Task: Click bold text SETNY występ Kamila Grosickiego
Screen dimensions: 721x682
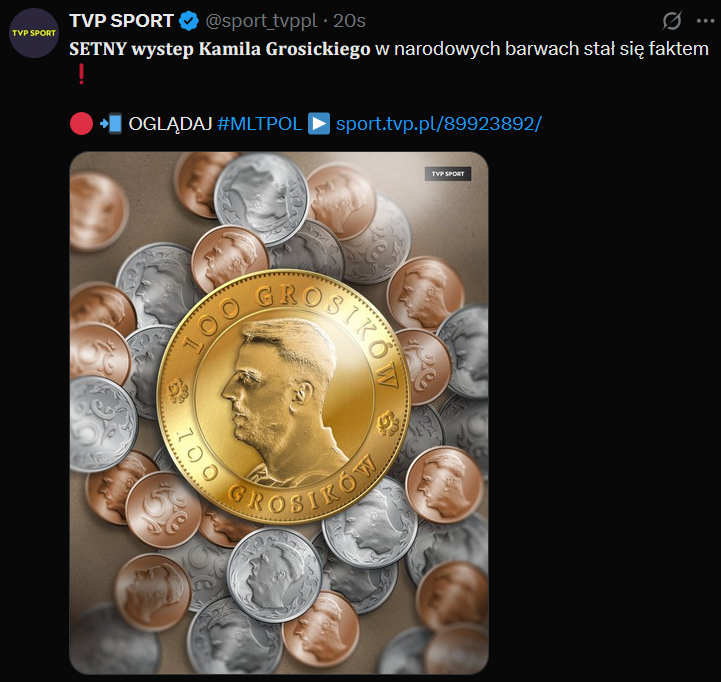Action: 220,49
